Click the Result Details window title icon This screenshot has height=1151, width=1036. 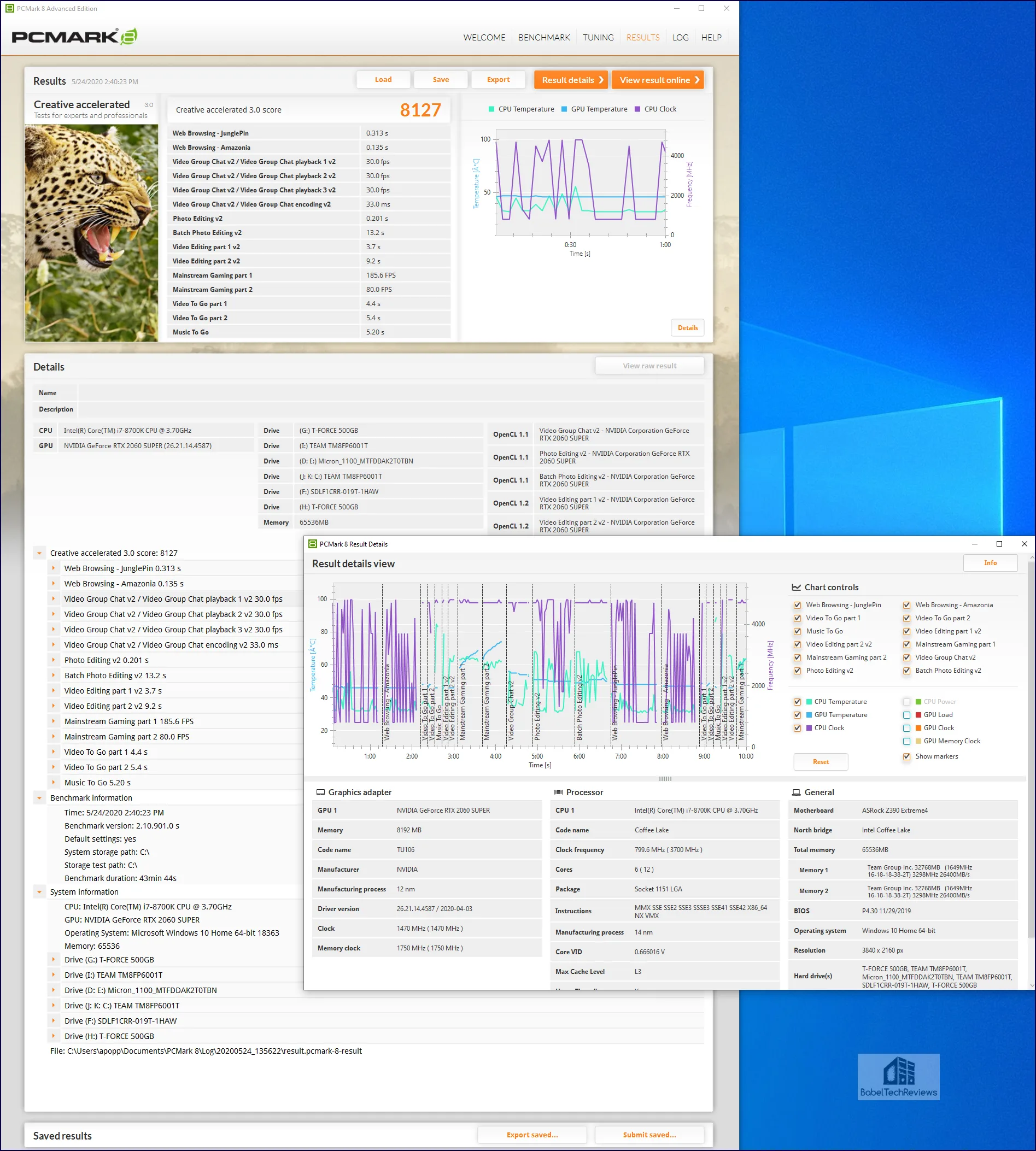coord(313,544)
